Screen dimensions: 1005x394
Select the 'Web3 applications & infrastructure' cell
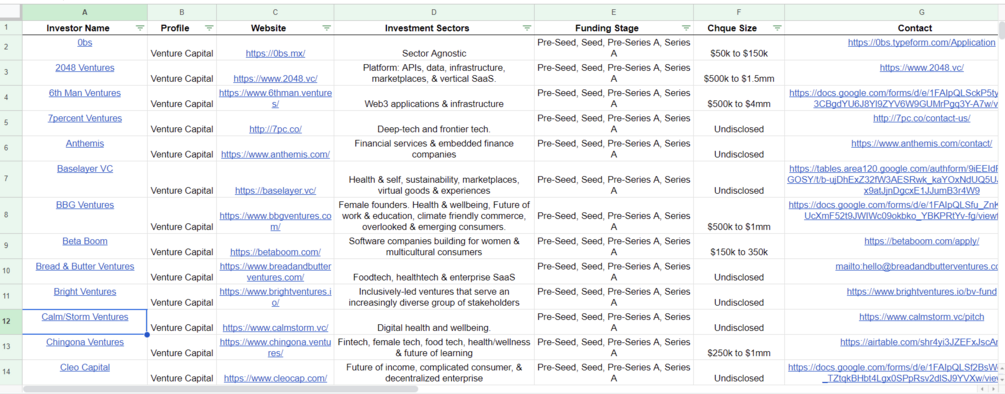click(435, 99)
